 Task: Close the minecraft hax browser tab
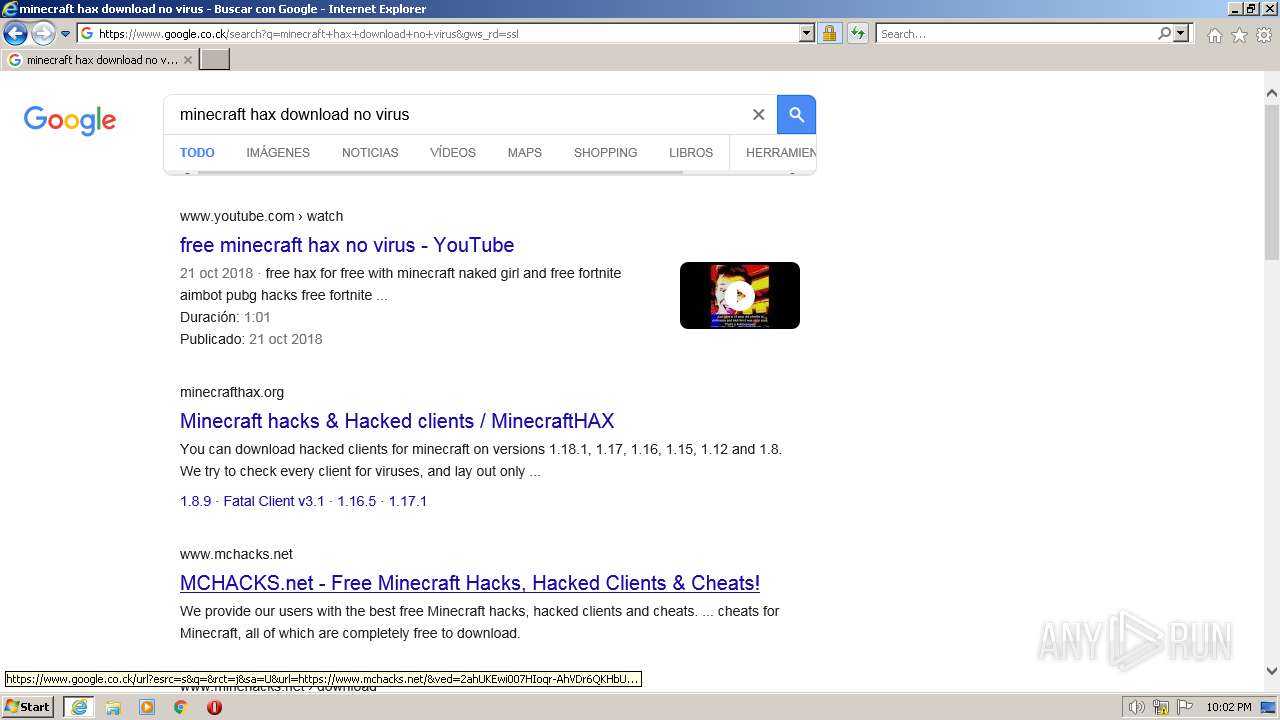pos(187,60)
